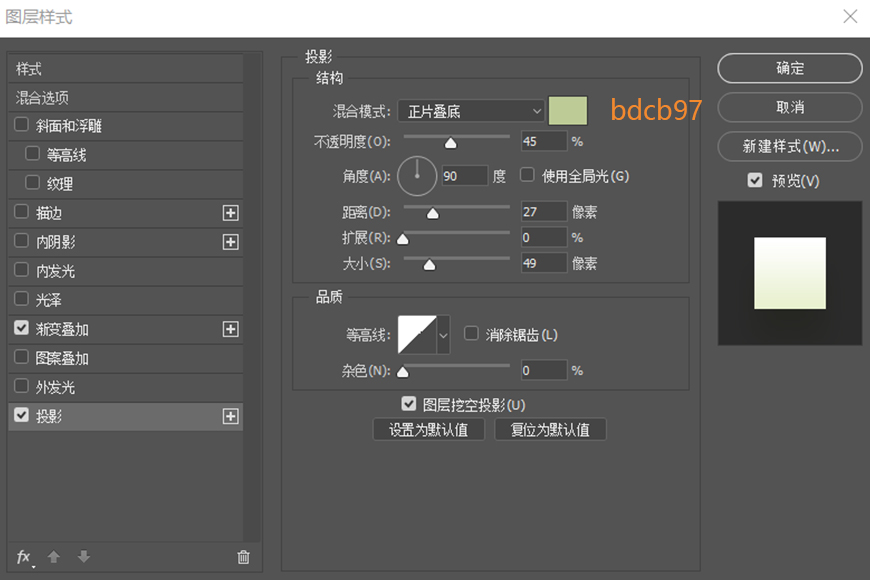Click the angle dial to adjust shadow angle
Image resolution: width=870 pixels, height=580 pixels.
coord(416,174)
